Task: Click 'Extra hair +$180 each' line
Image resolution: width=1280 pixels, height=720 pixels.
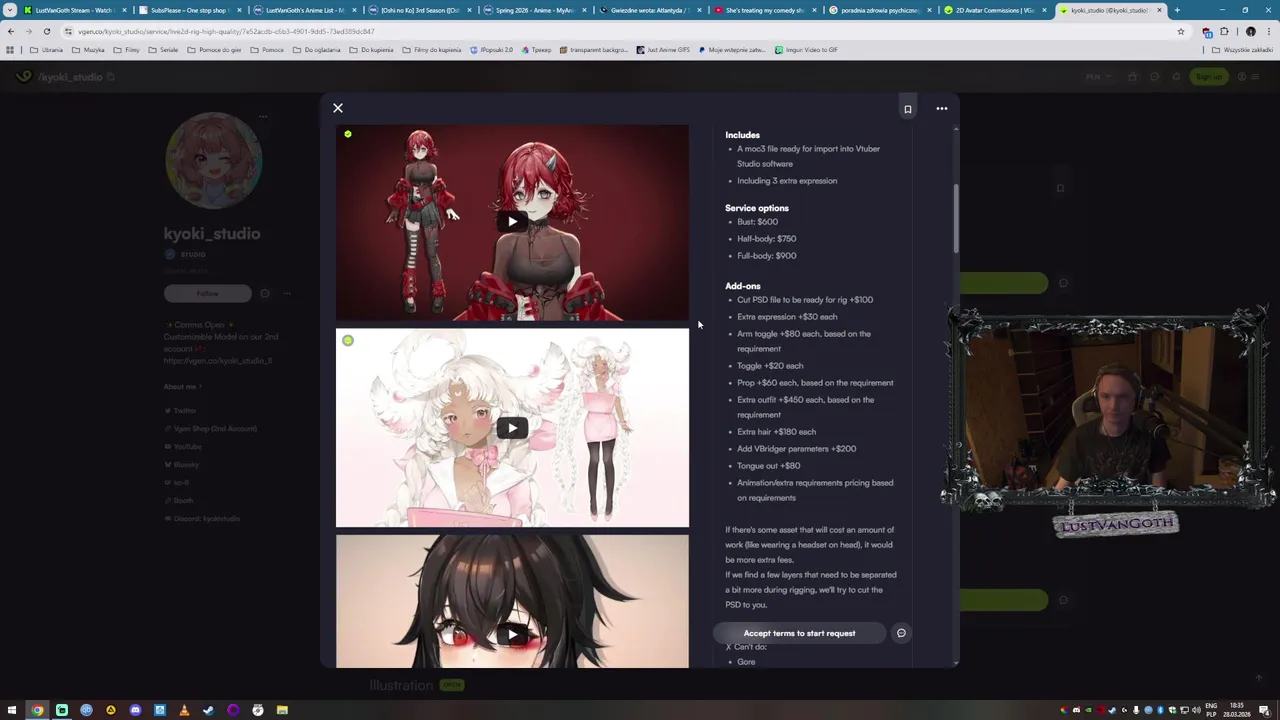Action: coord(776,432)
